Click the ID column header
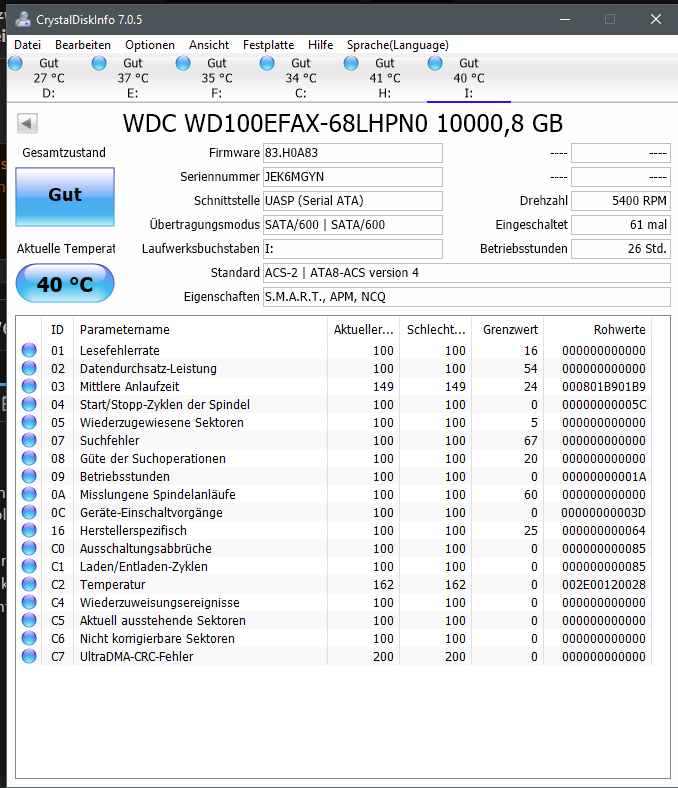This screenshot has width=678, height=788. pos(57,330)
